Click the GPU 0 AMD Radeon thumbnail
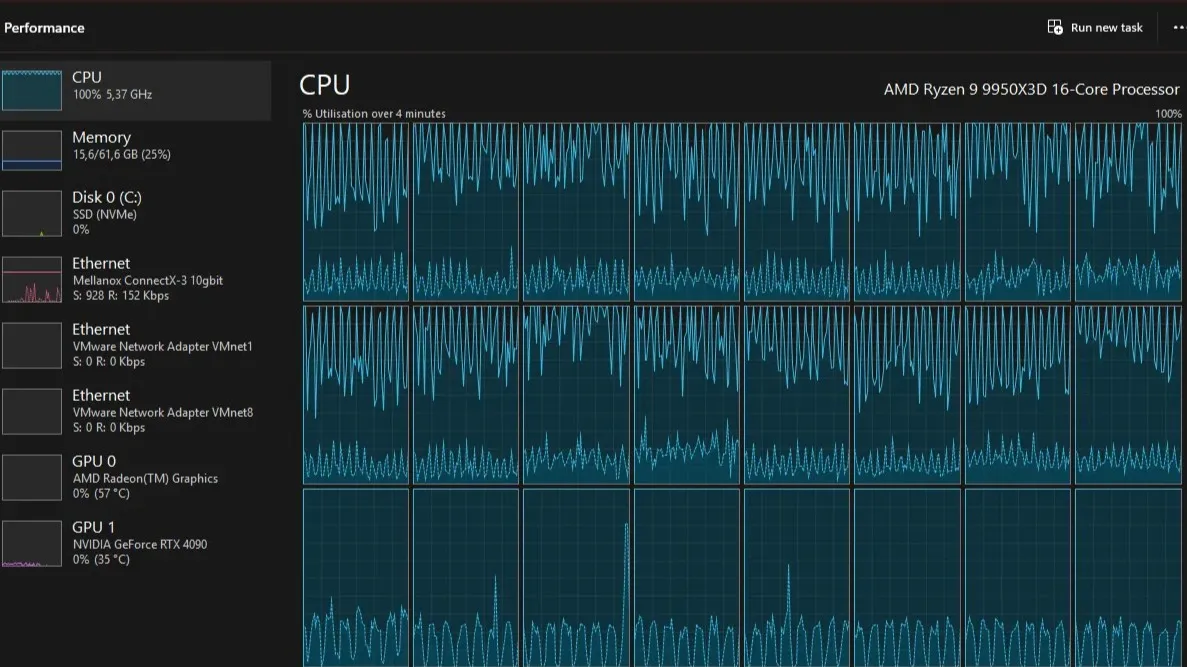The image size is (1187, 667). 32,478
